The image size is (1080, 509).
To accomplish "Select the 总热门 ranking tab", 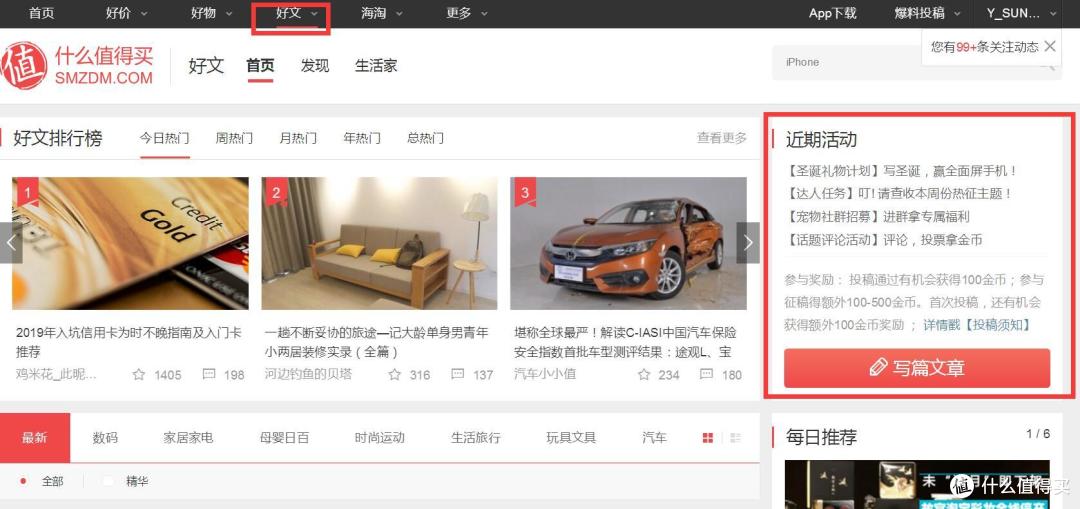I will (426, 138).
